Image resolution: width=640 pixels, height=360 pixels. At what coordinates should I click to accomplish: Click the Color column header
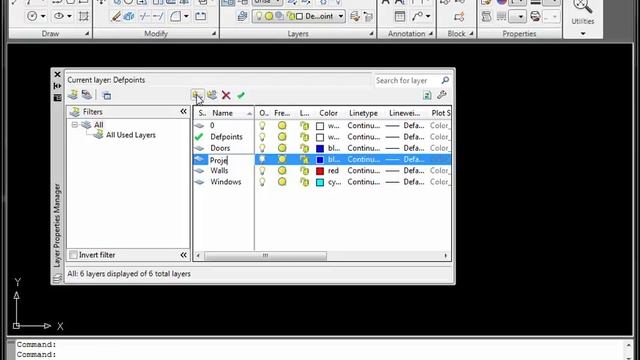[329, 113]
